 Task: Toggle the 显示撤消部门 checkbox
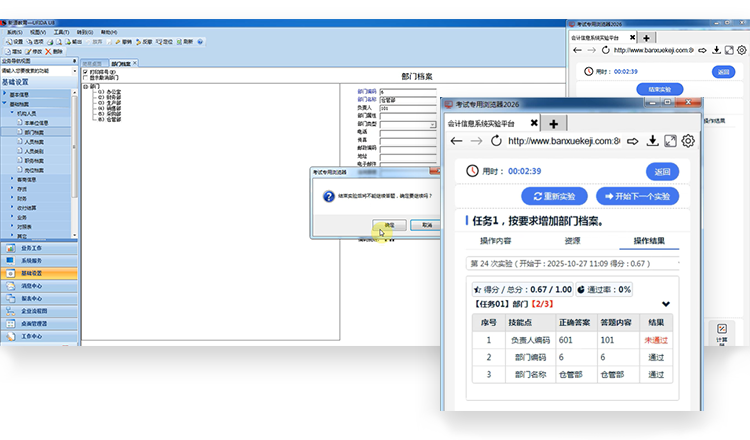[x=85, y=77]
